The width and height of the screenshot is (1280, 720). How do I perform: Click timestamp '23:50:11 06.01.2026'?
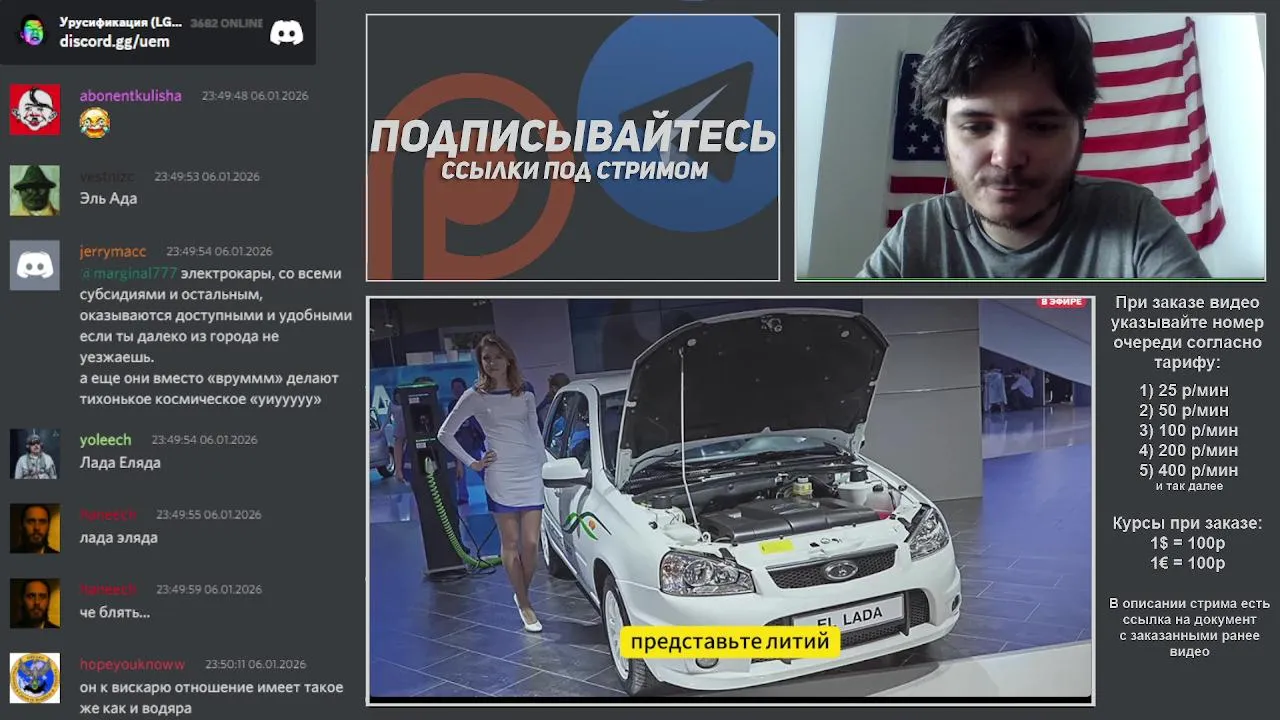pyautogui.click(x=256, y=664)
